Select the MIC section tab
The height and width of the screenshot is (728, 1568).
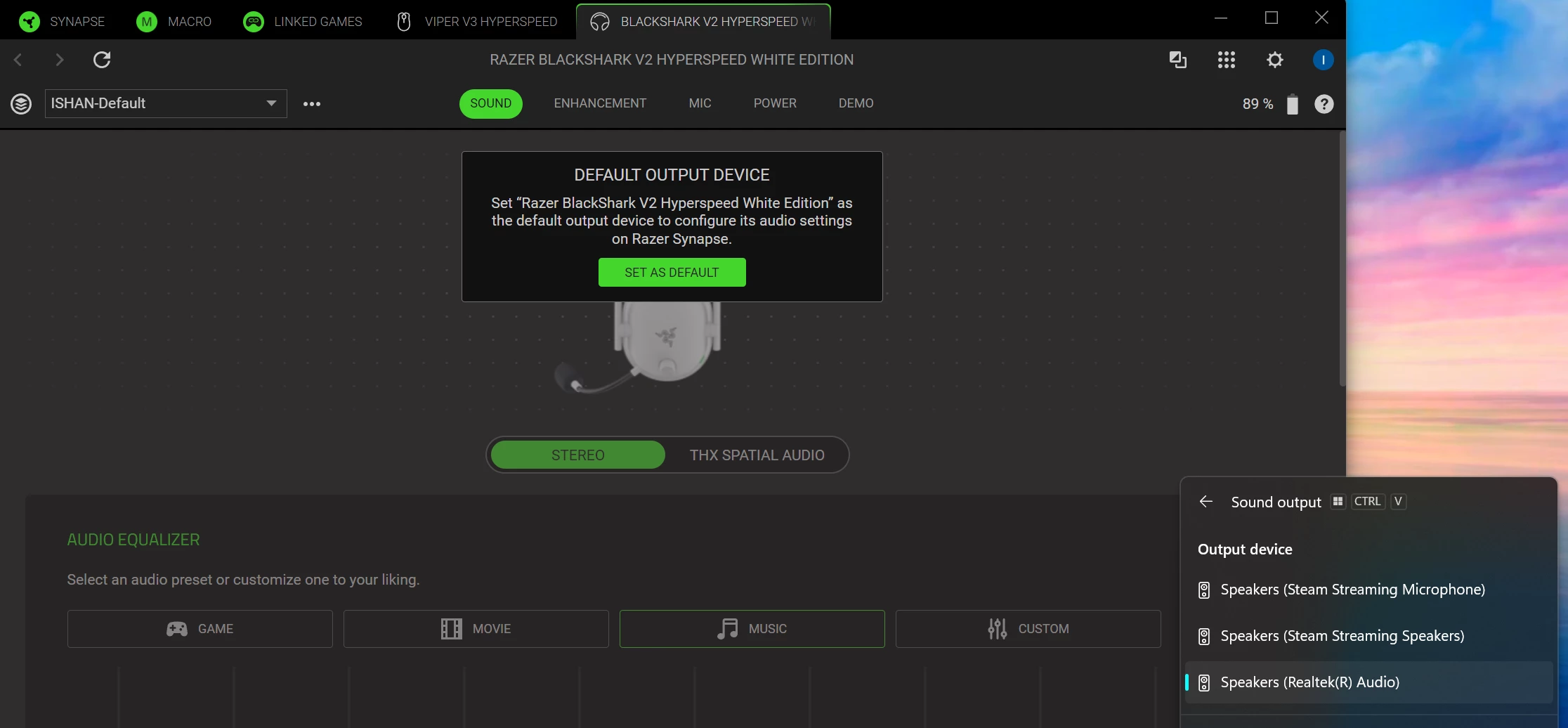700,103
